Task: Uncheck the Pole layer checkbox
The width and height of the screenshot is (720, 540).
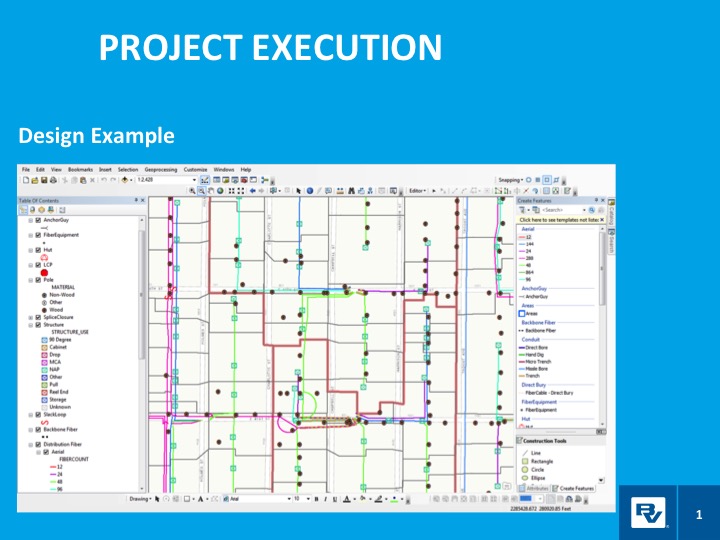Action: 38,281
